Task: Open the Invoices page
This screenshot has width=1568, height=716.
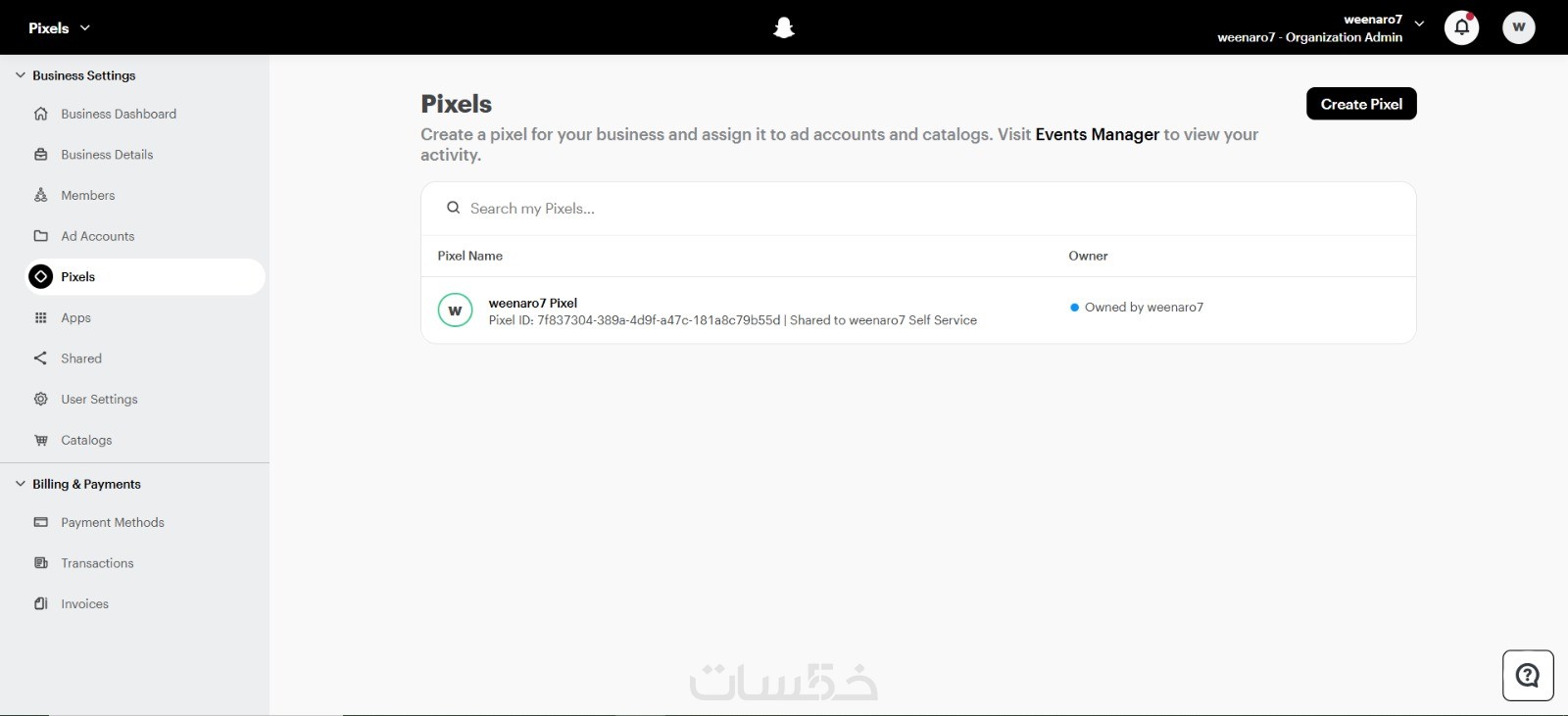Action: [84, 603]
